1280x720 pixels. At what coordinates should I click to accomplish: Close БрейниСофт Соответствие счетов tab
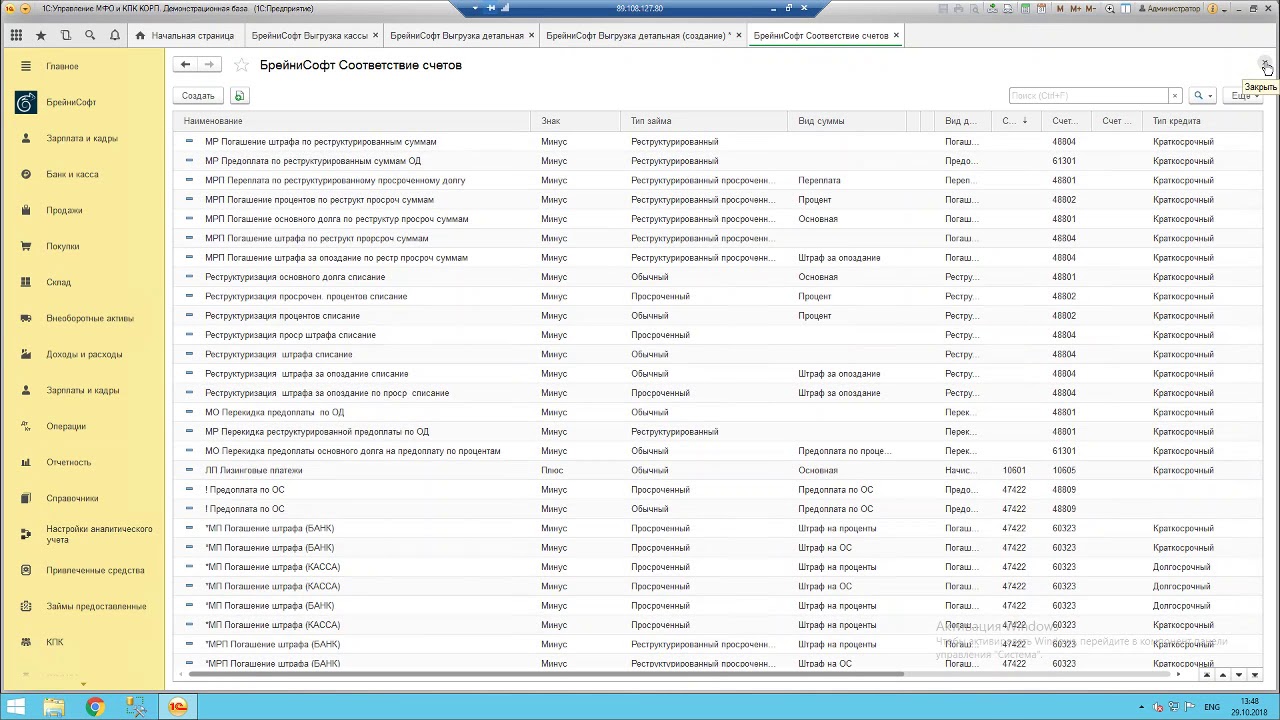click(896, 35)
